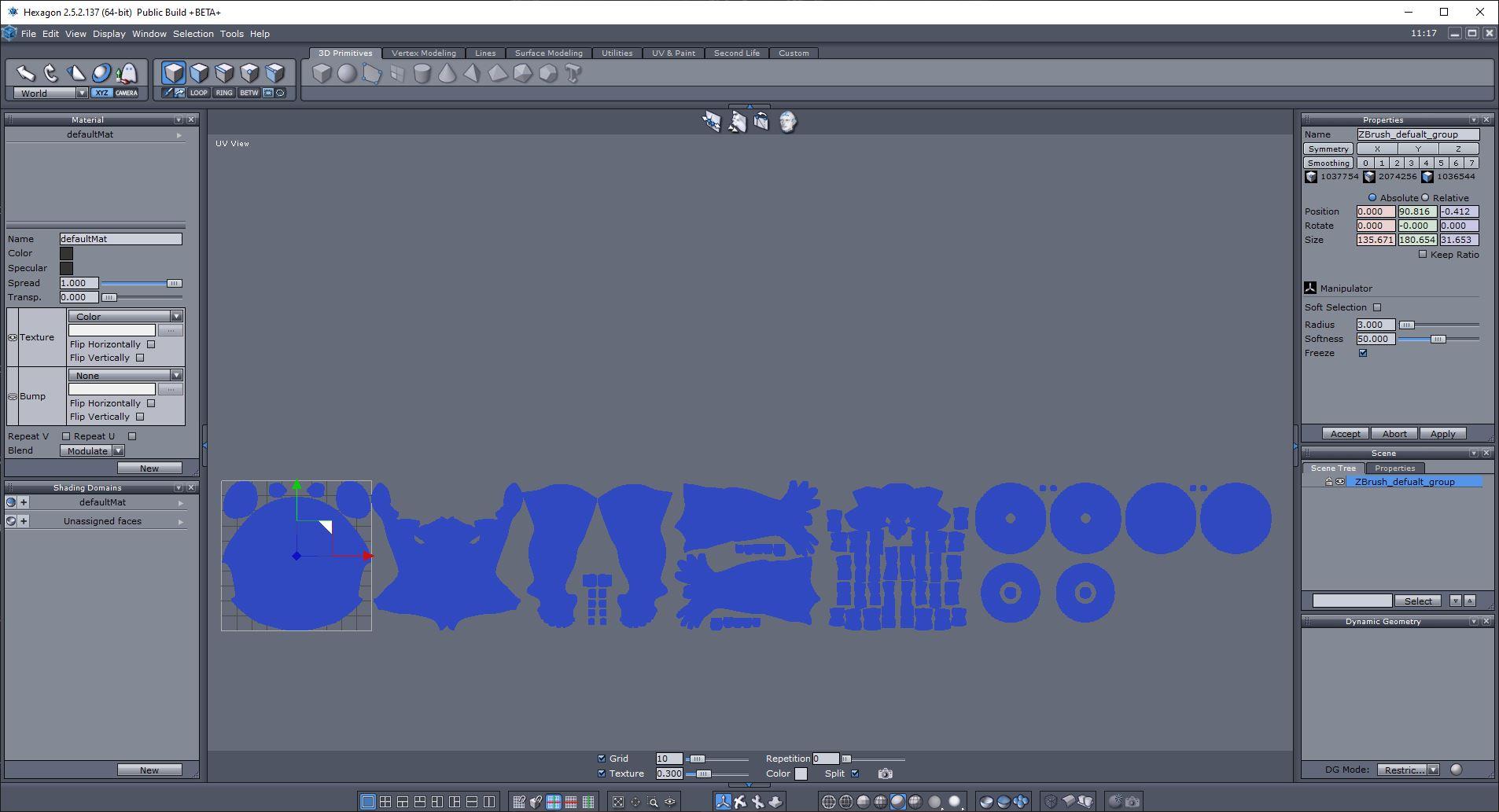Click the Fit-to-view zoom icon
The width and height of the screenshot is (1499, 812).
[618, 802]
